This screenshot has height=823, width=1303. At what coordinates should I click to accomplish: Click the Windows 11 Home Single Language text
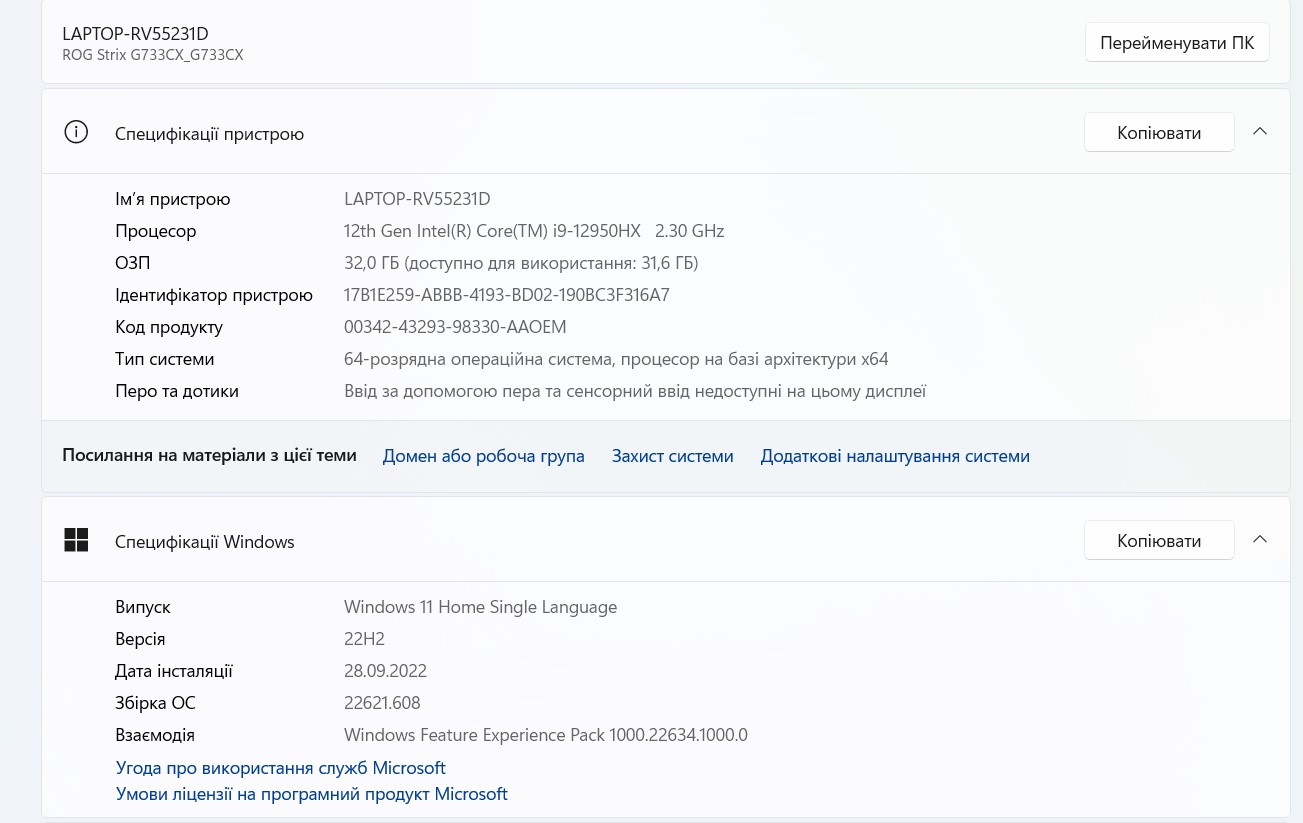[480, 607]
